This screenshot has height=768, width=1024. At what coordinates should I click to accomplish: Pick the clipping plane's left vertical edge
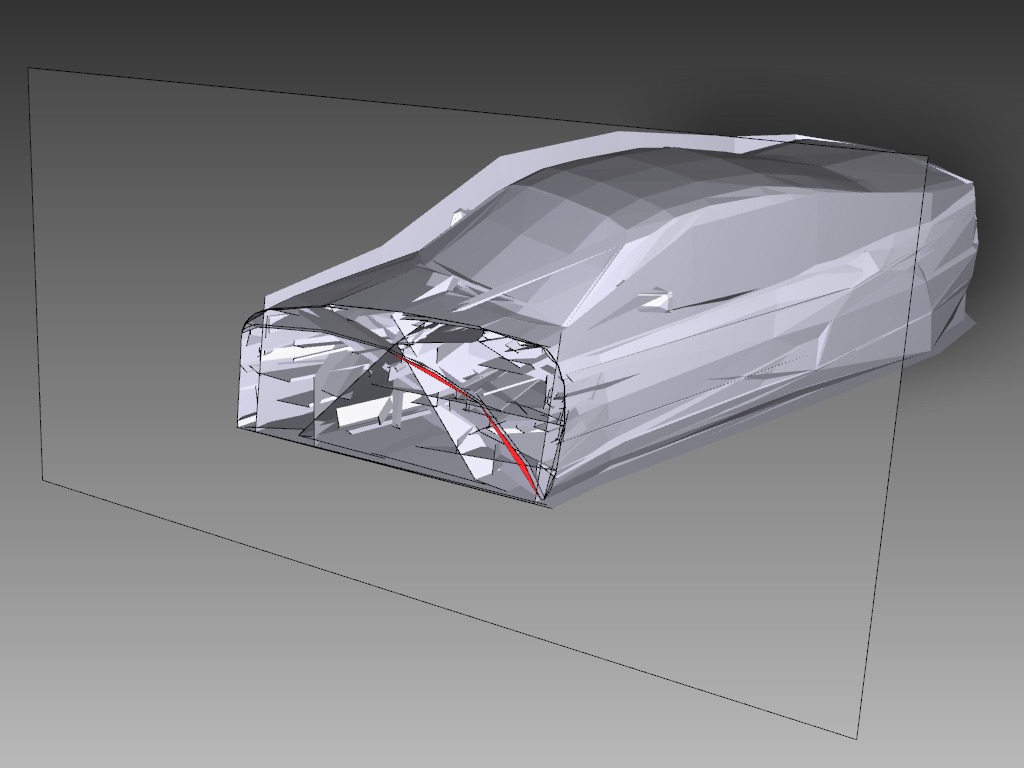(35, 270)
